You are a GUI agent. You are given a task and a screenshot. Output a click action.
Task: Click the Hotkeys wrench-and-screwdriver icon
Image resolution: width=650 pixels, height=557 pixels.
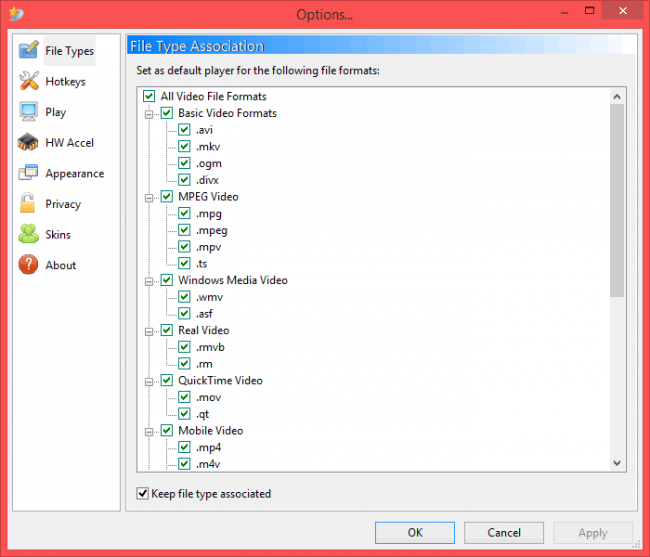point(28,81)
